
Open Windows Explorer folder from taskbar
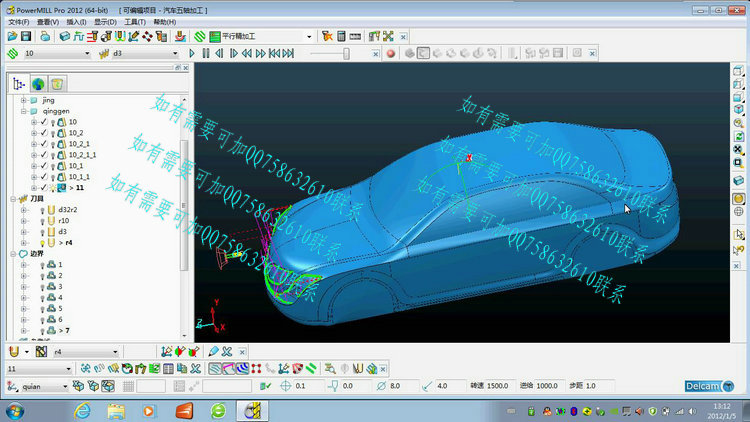click(x=116, y=411)
